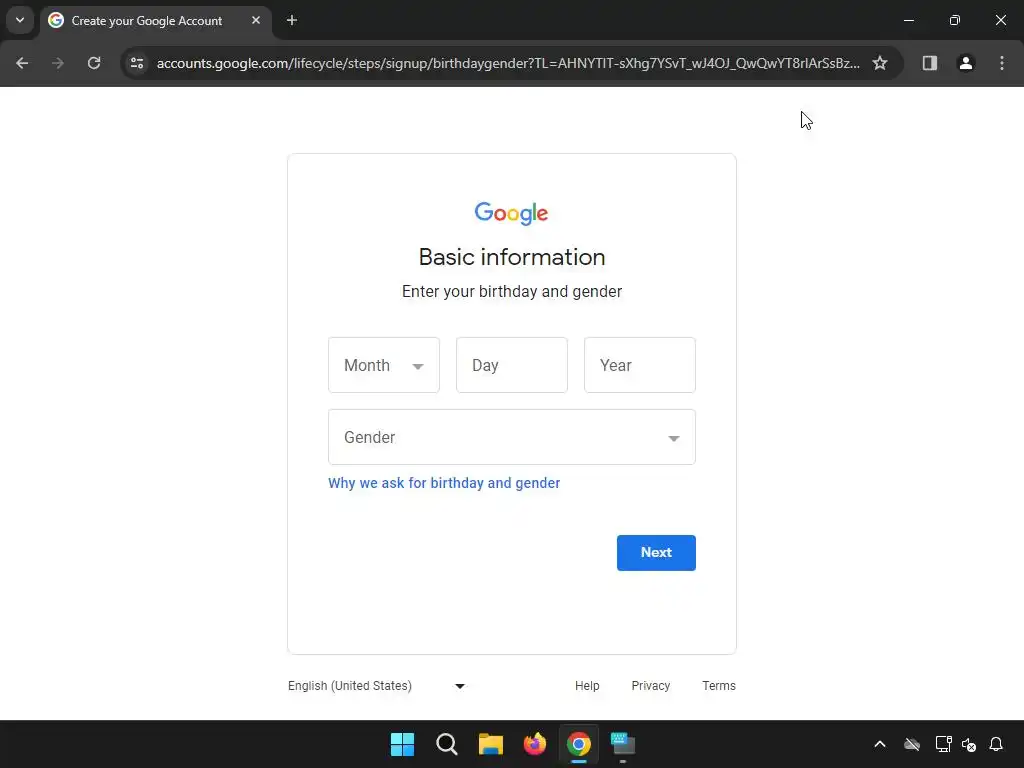
Task: Close the Create your Google Account tab
Action: click(x=256, y=20)
